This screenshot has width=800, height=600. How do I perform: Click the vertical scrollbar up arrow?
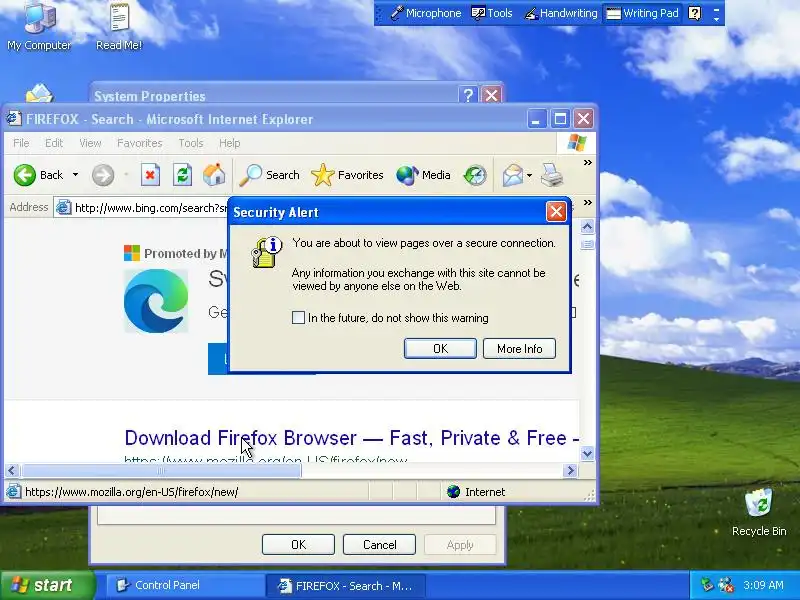pyautogui.click(x=587, y=226)
